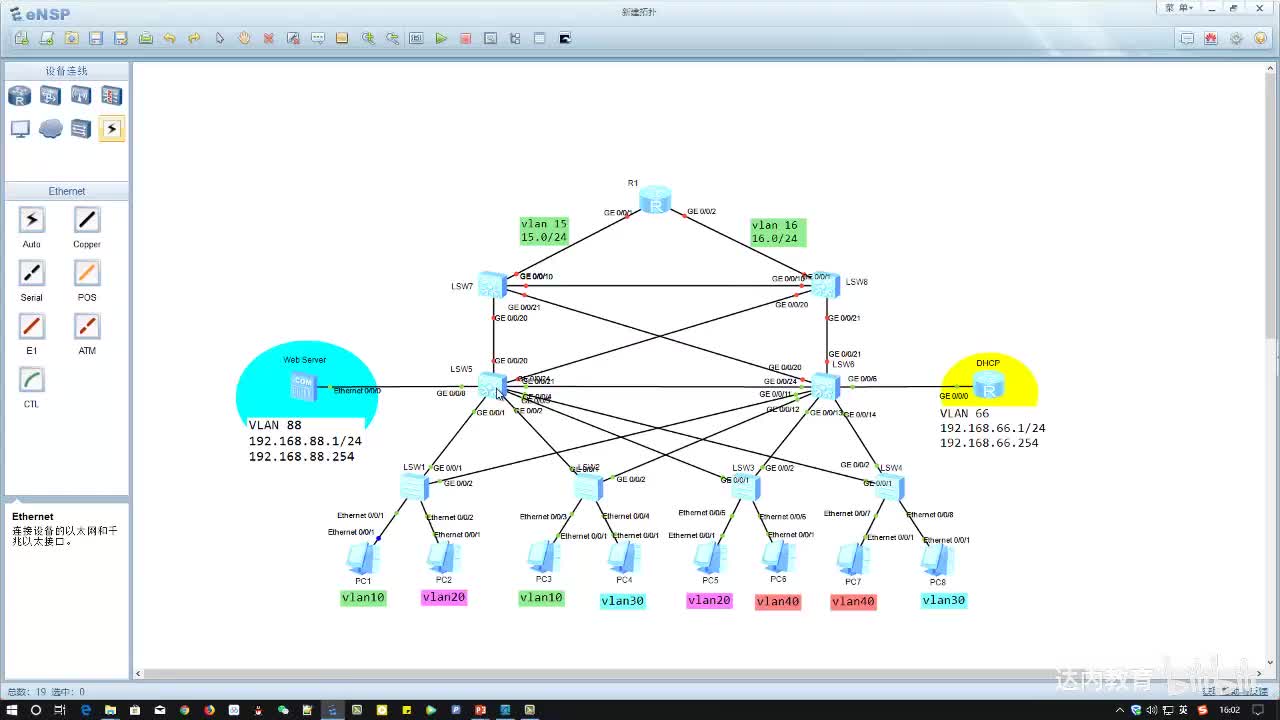Select access switch LSW3
1280x720 pixels.
(745, 487)
